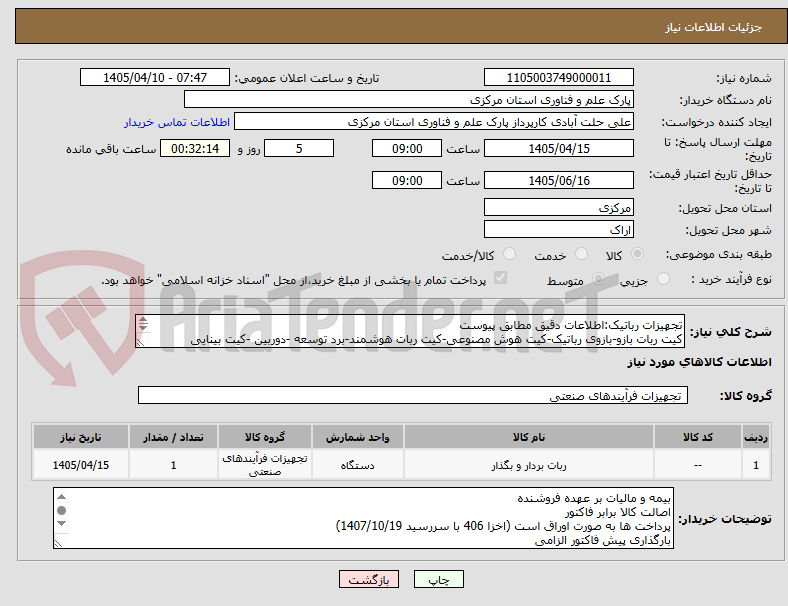Click the response deadline hour 09:00 field
Viewport: 788px width, 606px height.
[x=407, y=148]
